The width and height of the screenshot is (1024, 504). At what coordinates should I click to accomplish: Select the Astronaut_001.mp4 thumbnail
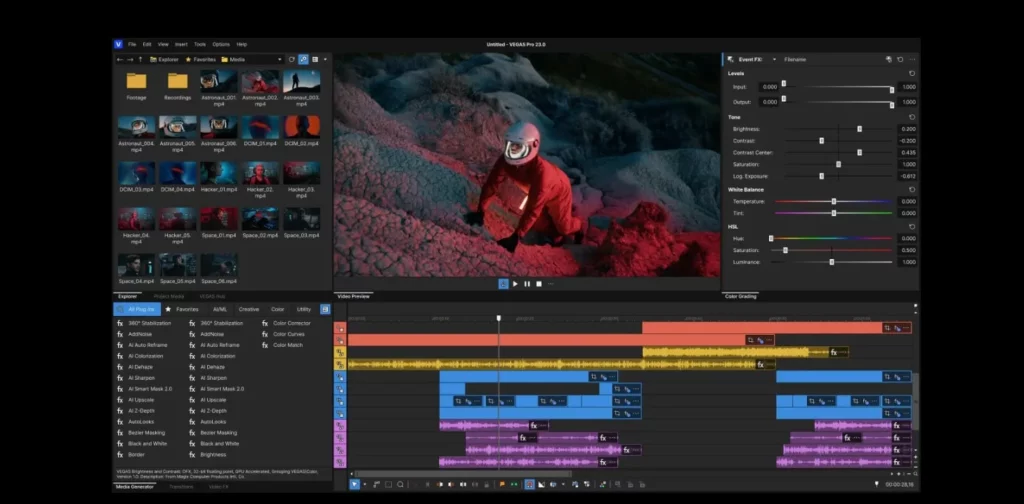point(219,82)
